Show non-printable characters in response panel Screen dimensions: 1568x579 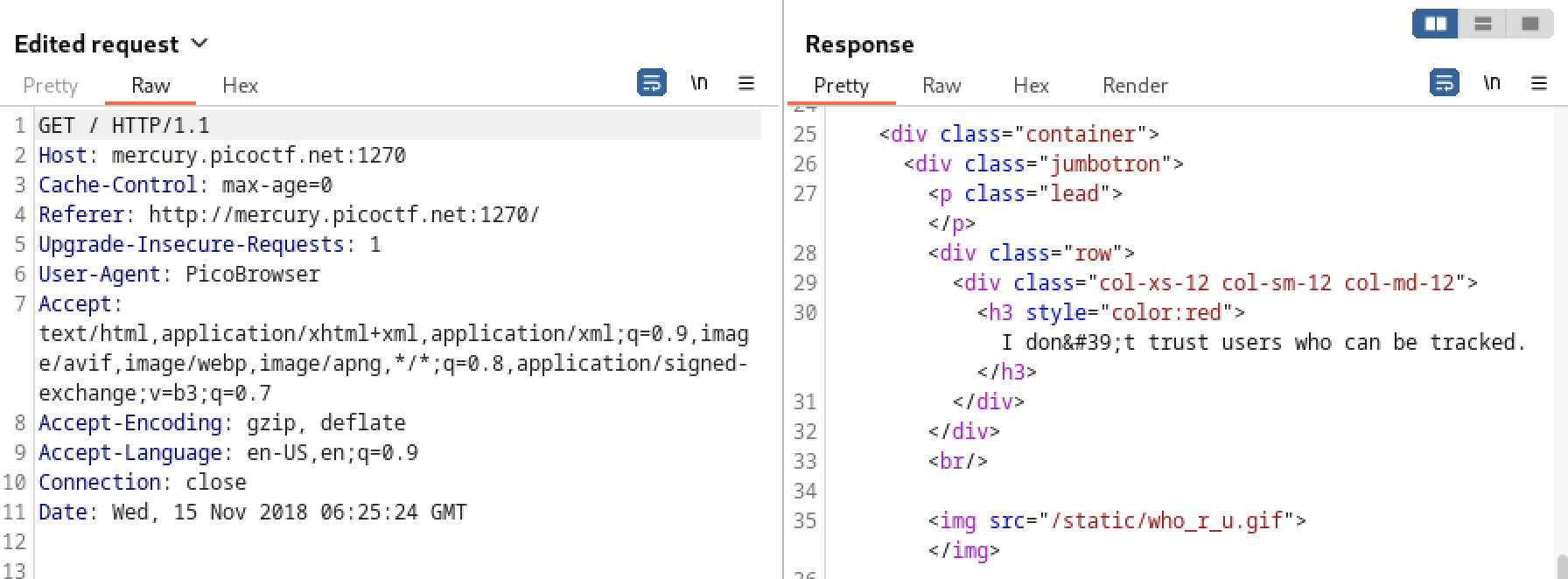tap(1492, 83)
